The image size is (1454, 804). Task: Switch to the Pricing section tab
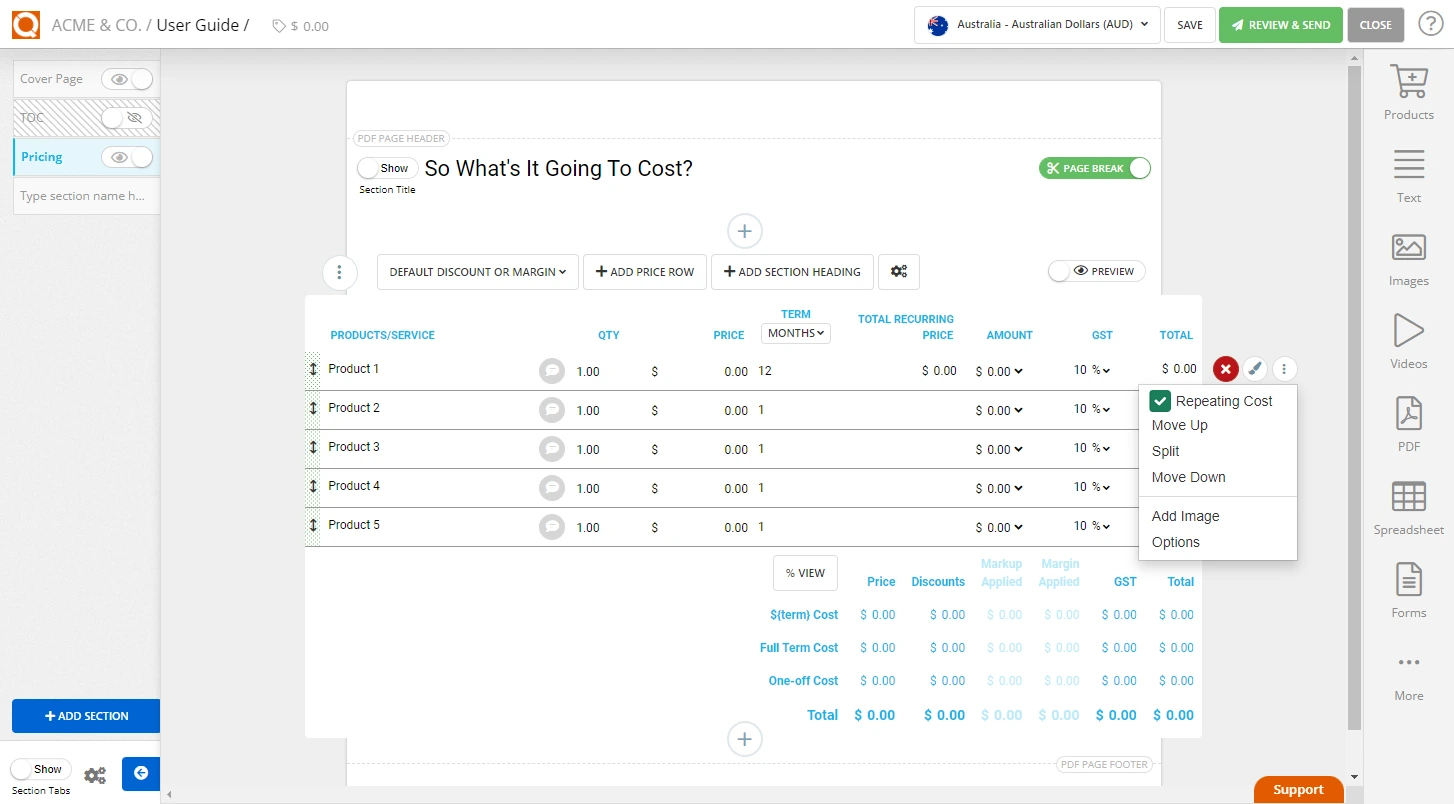(41, 156)
